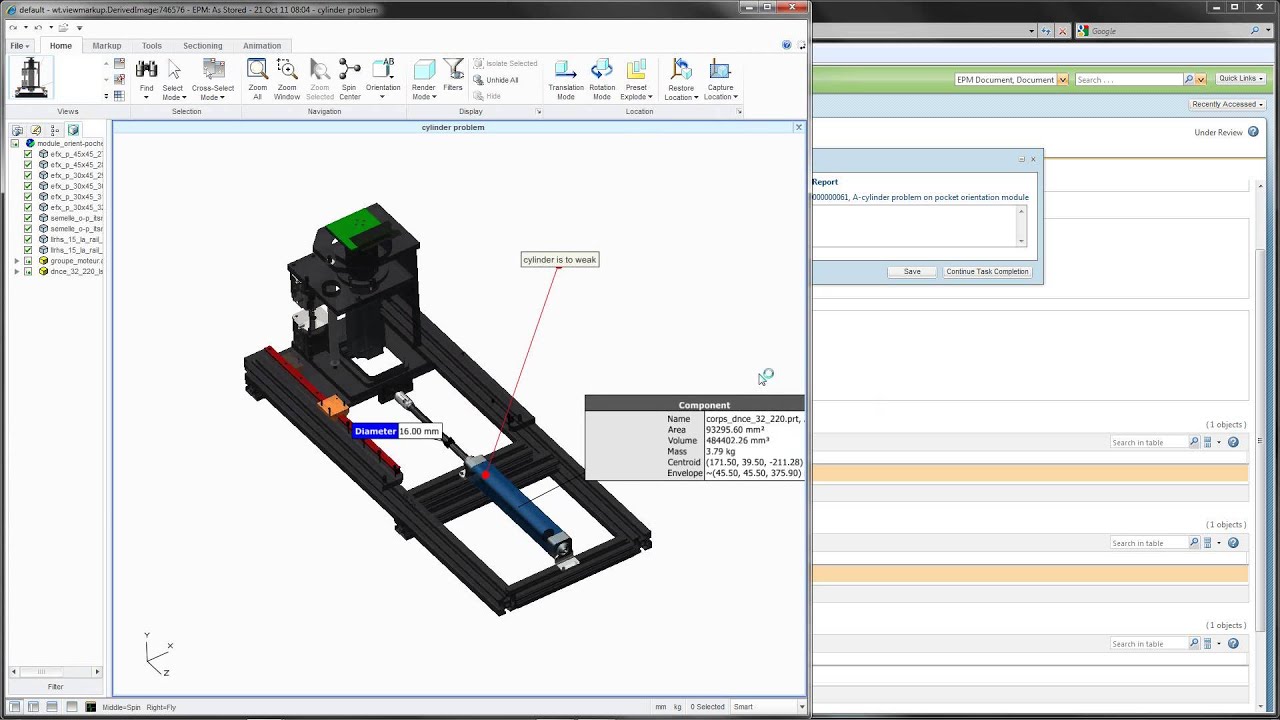Open Select Mode dropdown
The height and width of the screenshot is (720, 1280).
click(173, 92)
